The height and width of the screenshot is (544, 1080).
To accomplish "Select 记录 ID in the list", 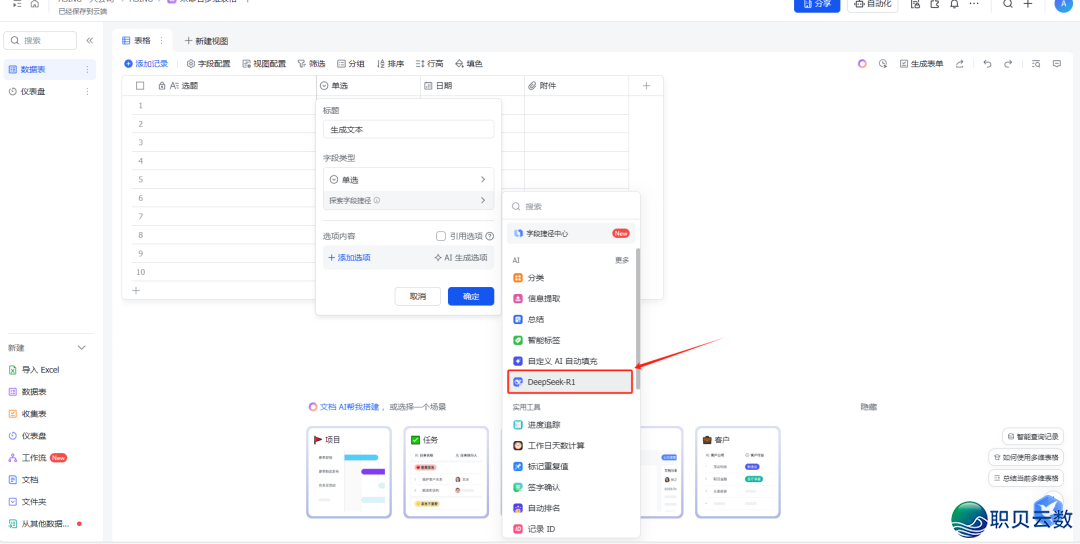I will tap(570, 529).
